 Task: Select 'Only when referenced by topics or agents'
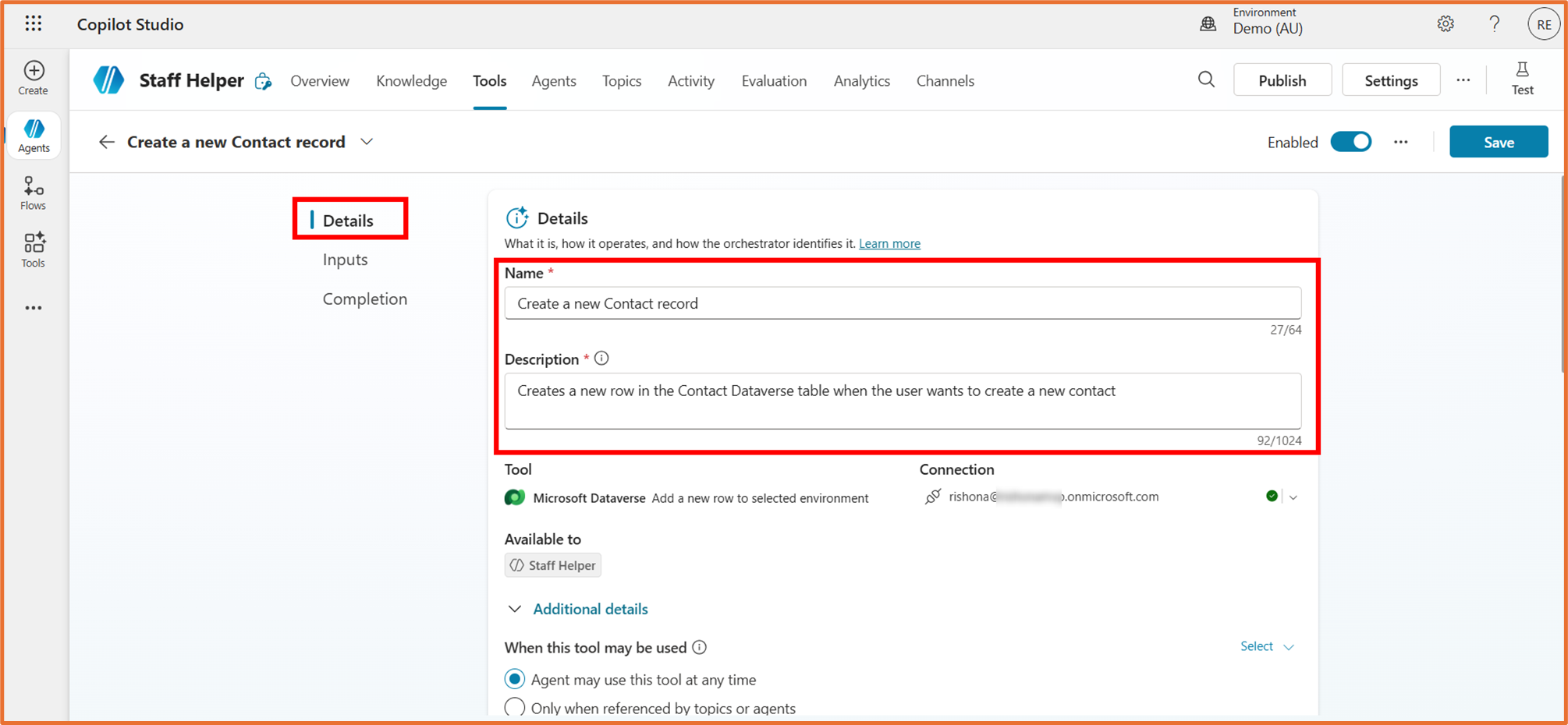pyautogui.click(x=515, y=708)
